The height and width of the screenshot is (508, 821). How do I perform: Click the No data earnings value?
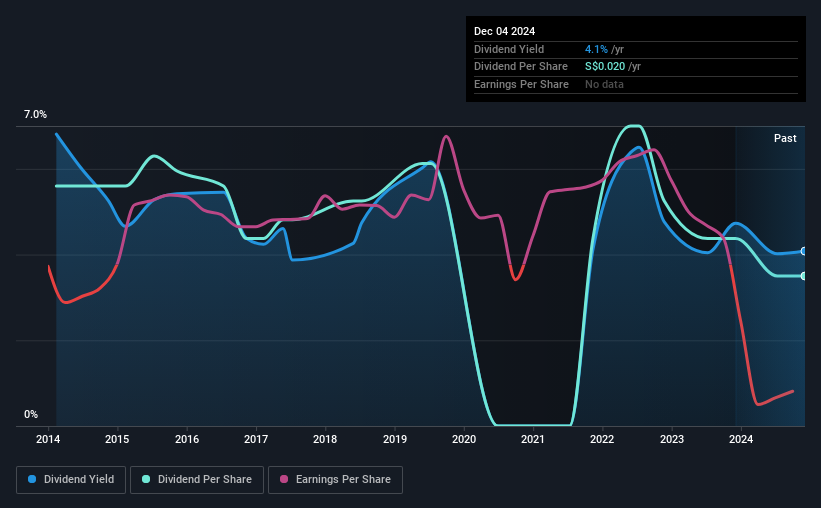pyautogui.click(x=604, y=84)
